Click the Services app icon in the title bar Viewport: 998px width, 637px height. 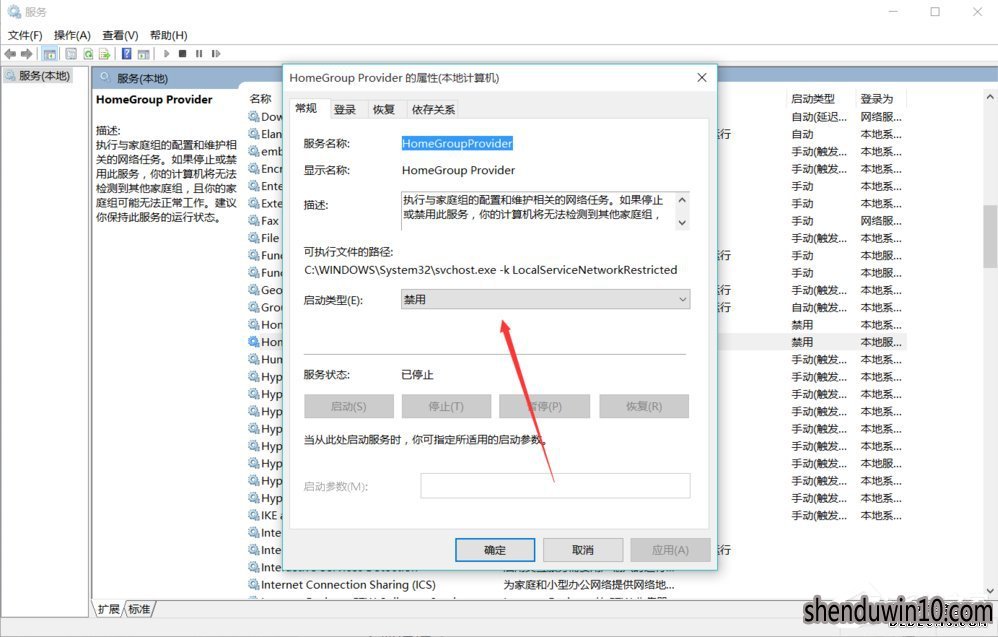13,11
